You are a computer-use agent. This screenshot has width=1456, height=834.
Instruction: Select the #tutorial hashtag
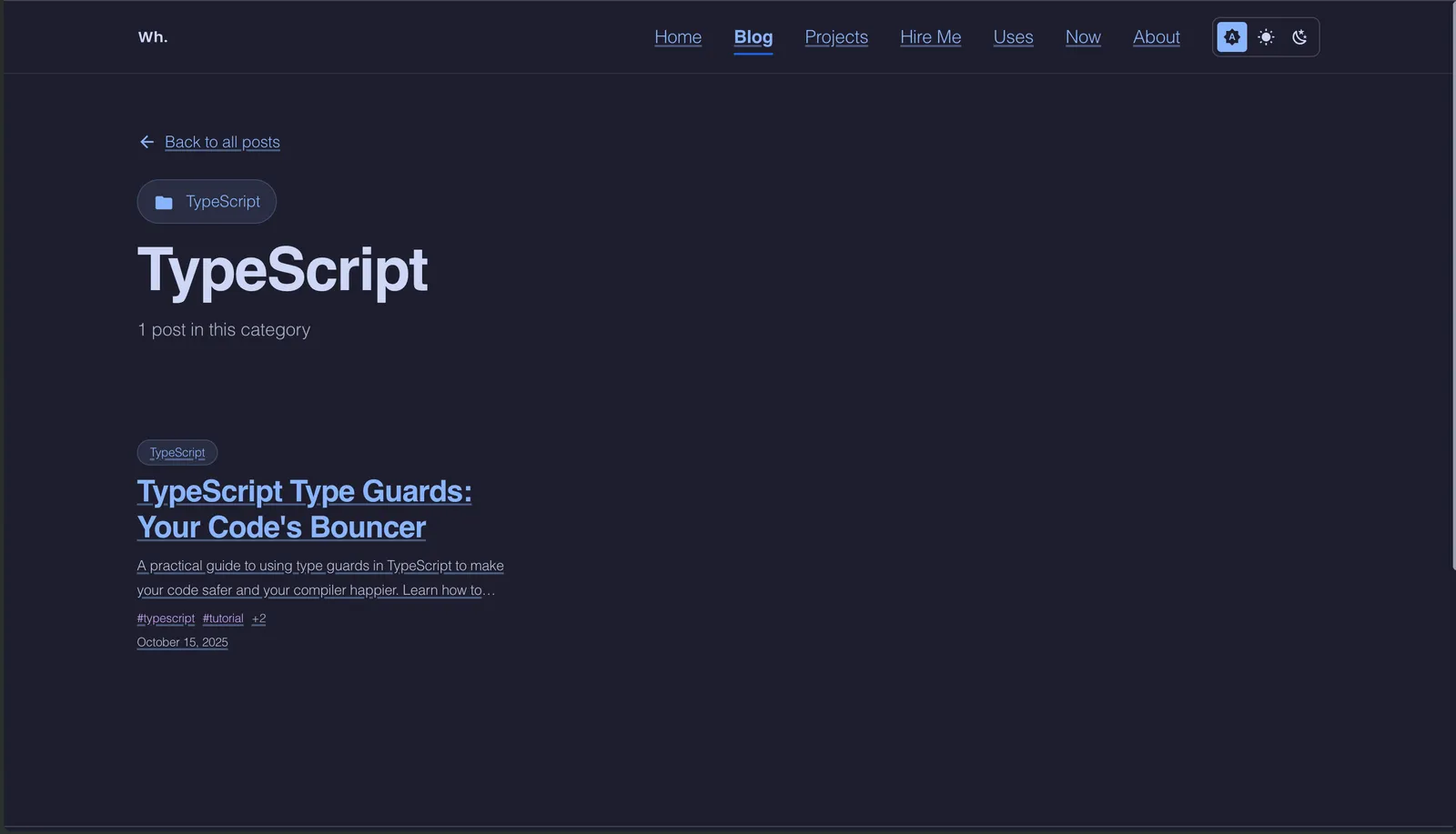223,618
